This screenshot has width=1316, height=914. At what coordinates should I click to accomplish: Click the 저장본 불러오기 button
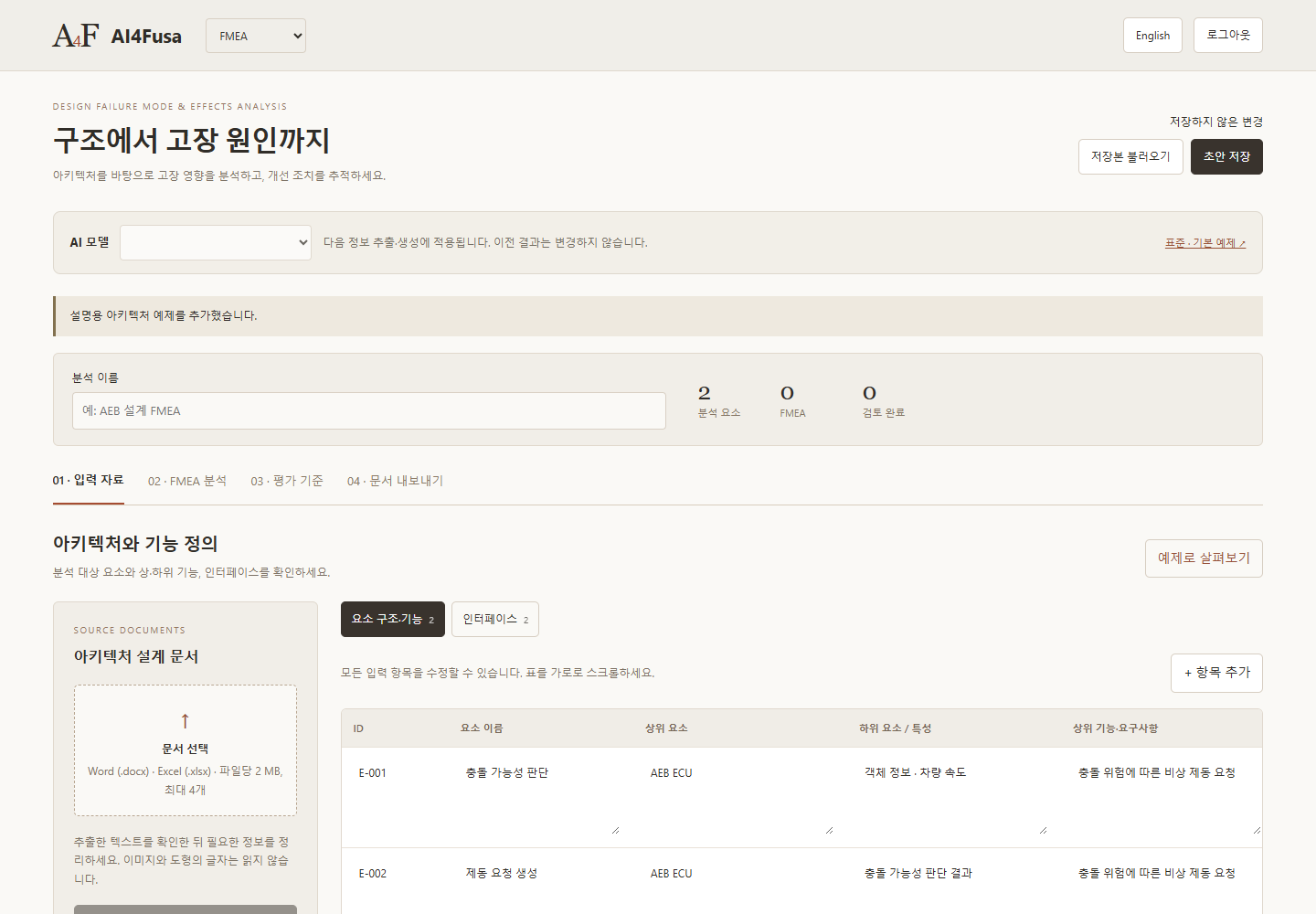click(x=1130, y=156)
